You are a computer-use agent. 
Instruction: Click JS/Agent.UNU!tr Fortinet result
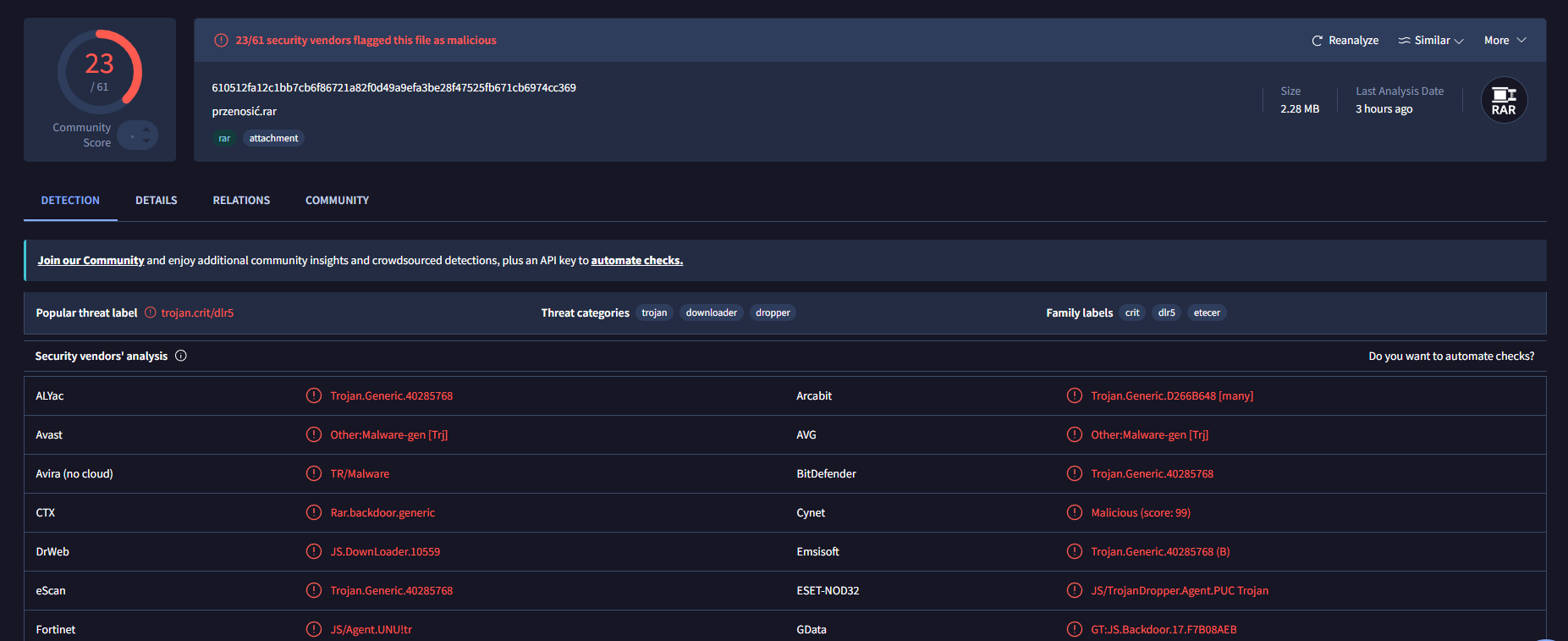point(371,629)
